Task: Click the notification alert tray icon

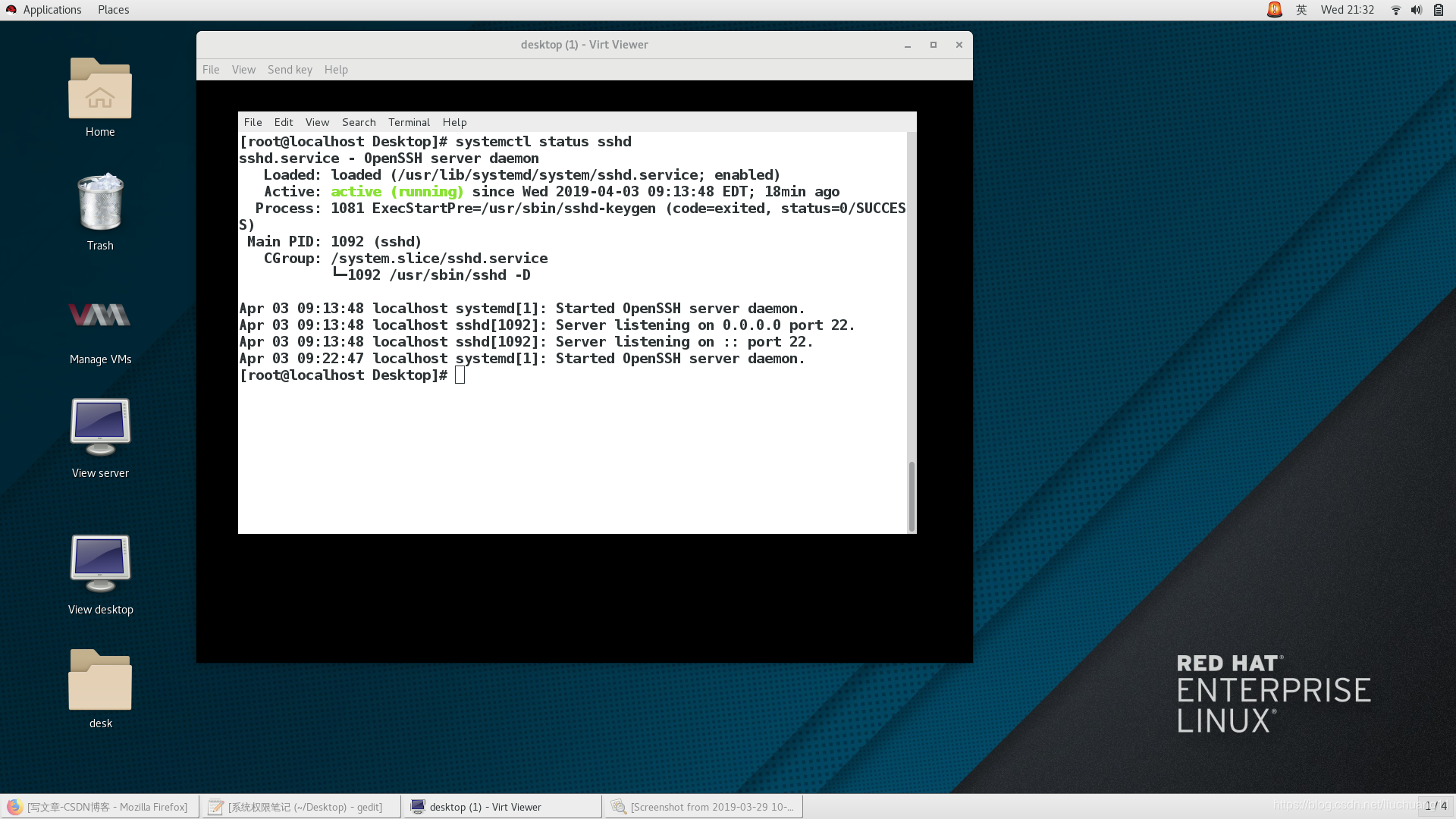Action: point(1275,10)
